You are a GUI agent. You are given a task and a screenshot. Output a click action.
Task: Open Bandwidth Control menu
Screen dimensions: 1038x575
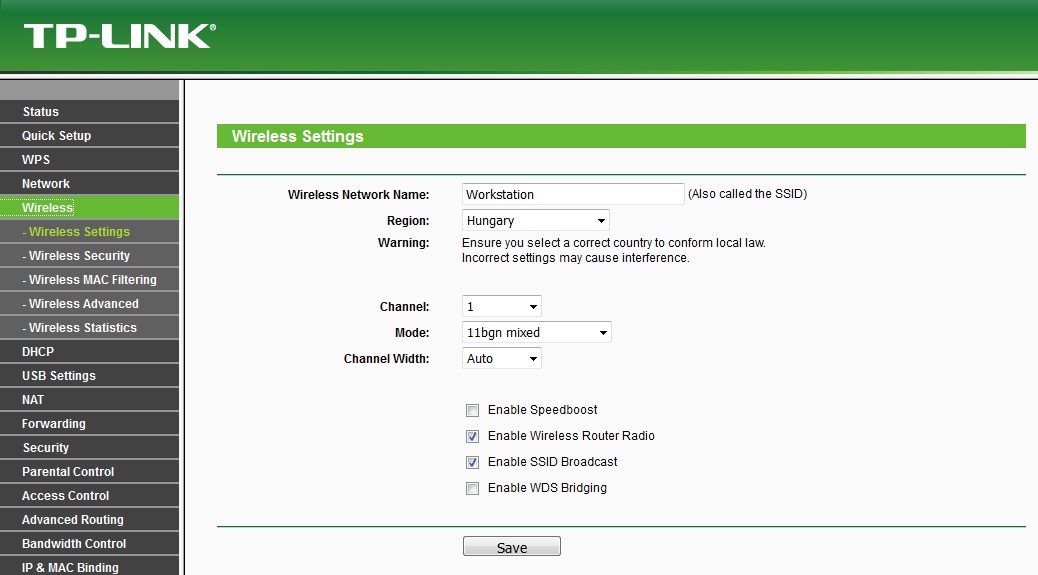click(89, 543)
